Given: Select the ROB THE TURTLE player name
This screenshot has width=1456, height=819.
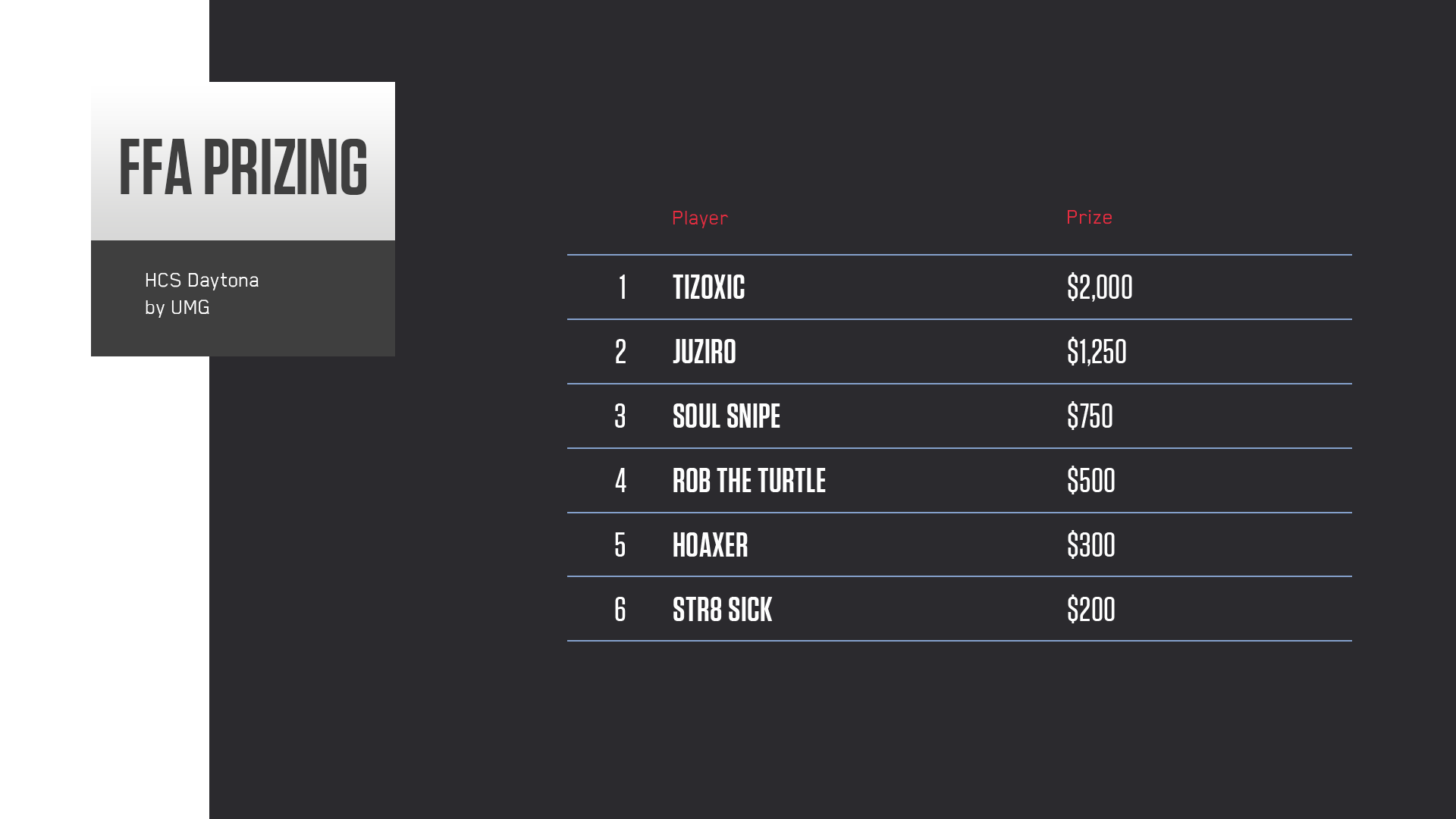Looking at the screenshot, I should point(748,481).
